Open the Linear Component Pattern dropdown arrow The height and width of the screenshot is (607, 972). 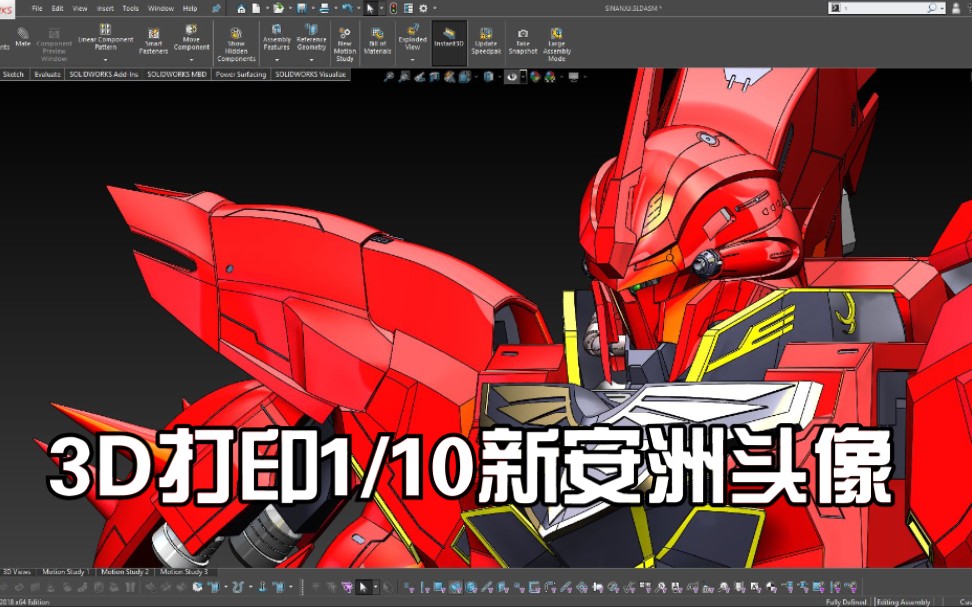pyautogui.click(x=105, y=60)
